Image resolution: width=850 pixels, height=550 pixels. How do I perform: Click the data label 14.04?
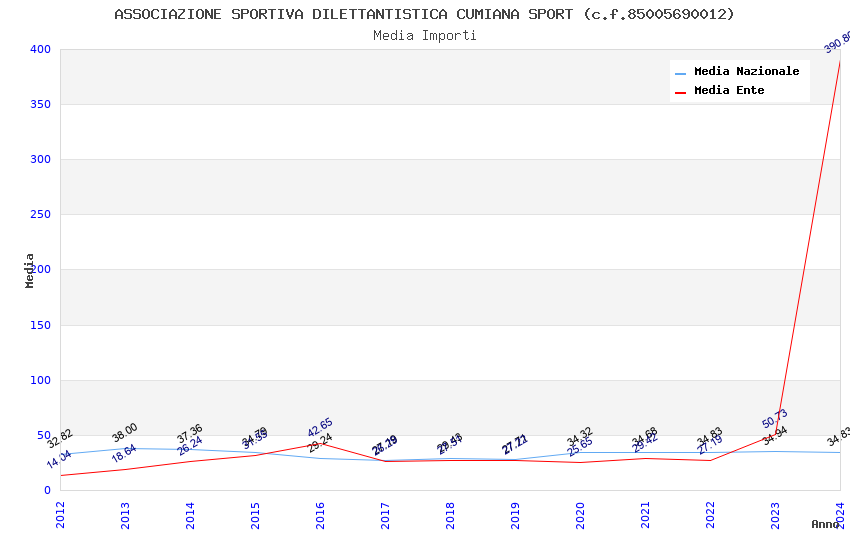coord(59,459)
